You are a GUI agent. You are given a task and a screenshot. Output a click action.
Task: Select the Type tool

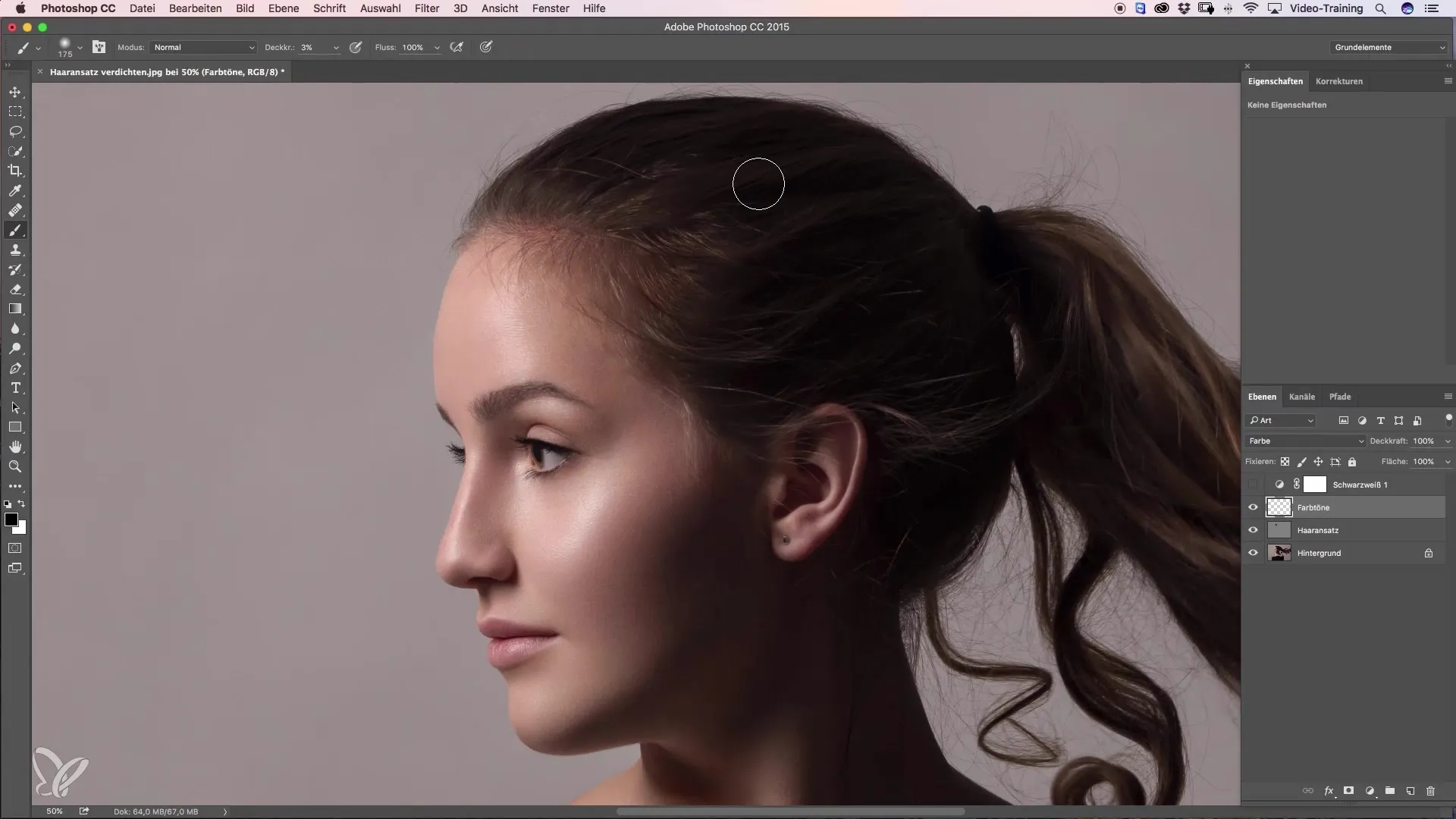tap(15, 388)
